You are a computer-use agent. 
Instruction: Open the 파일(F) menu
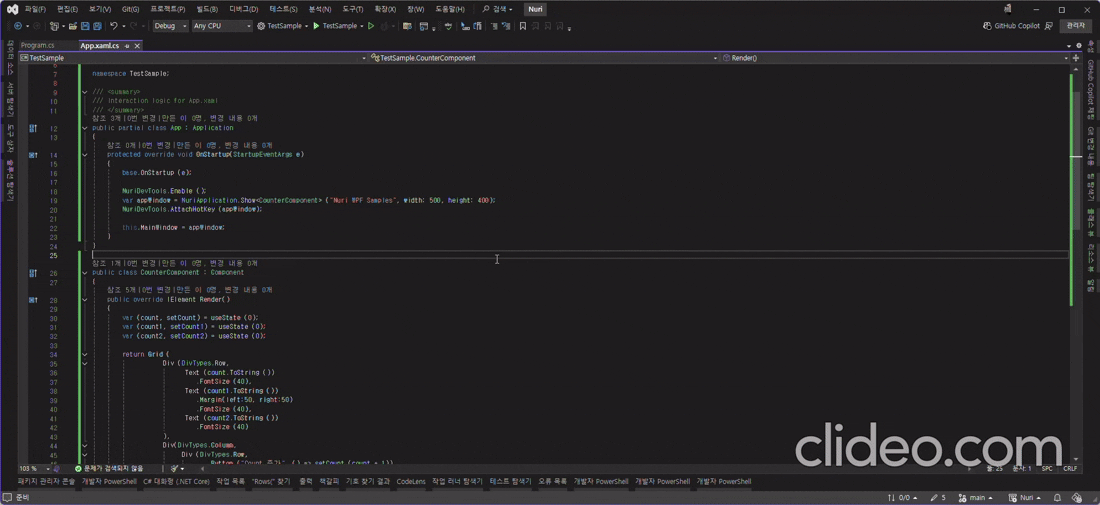coord(35,10)
